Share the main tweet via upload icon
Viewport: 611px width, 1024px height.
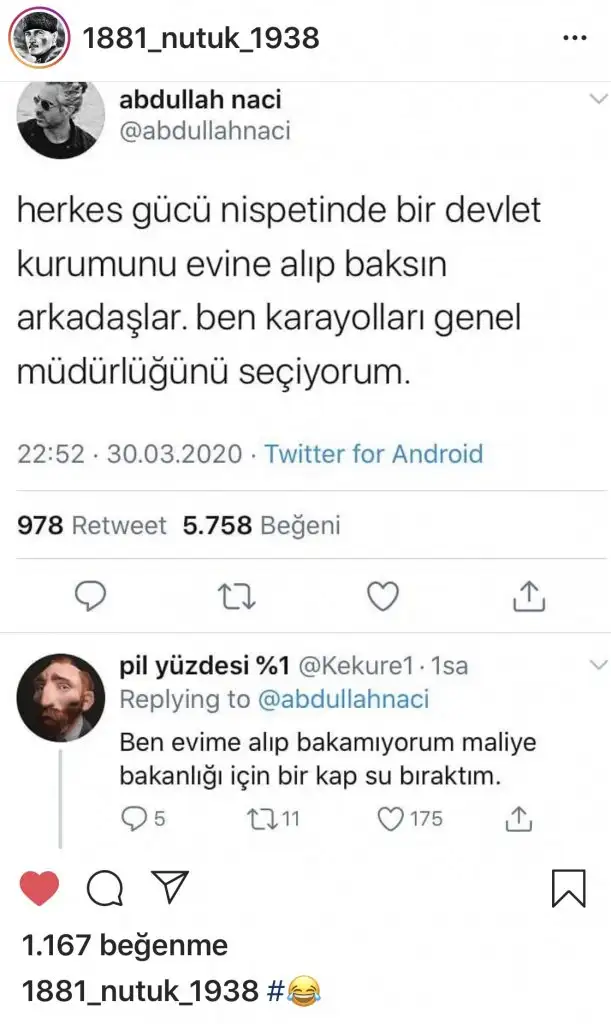click(527, 596)
